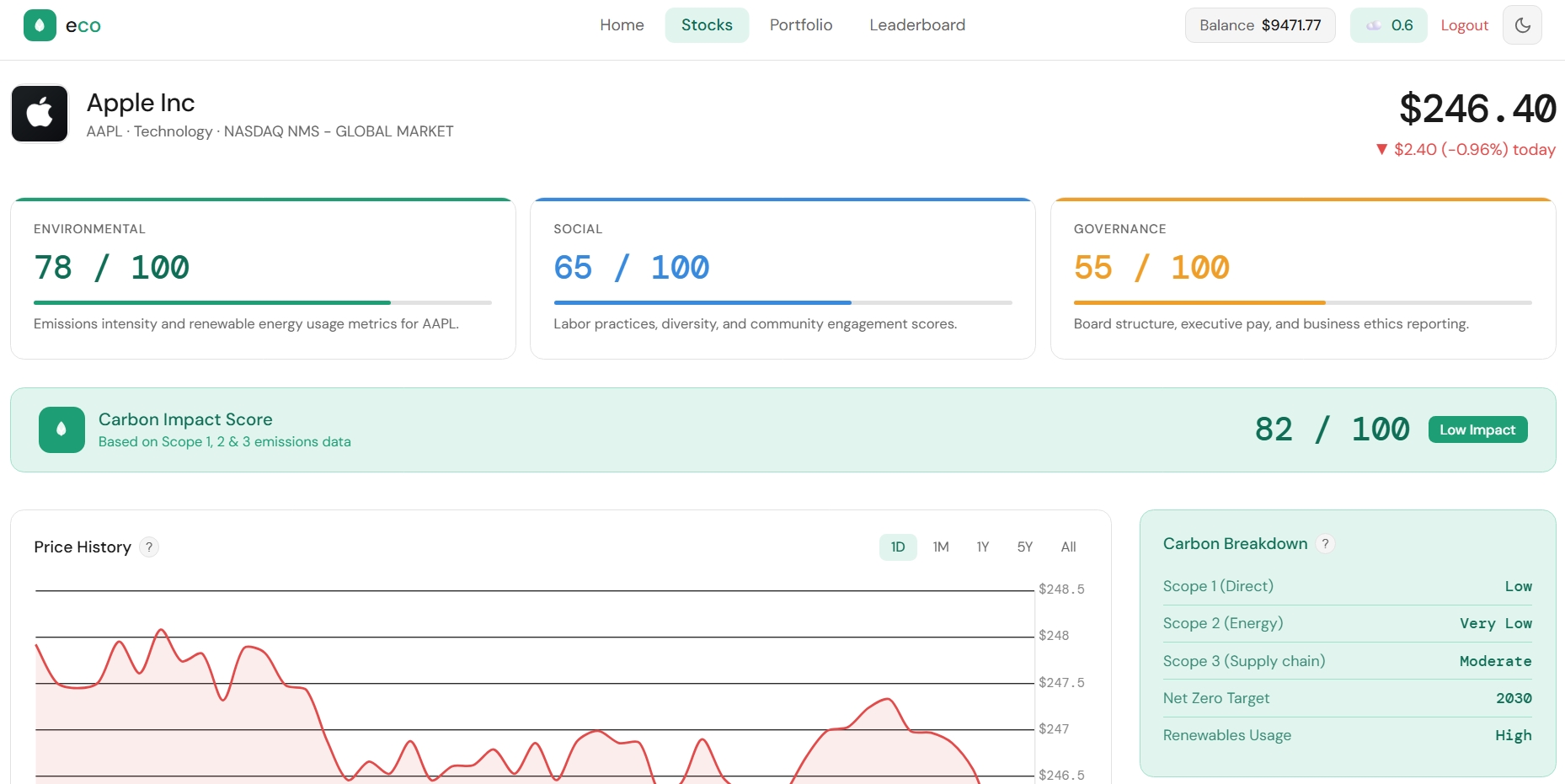Click the GOVERNANCE card heading
1565x784 pixels.
click(1120, 229)
